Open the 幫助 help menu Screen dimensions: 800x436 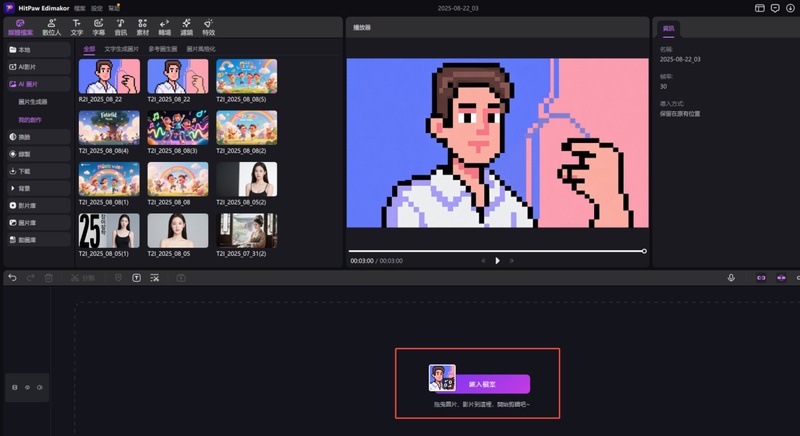click(114, 8)
